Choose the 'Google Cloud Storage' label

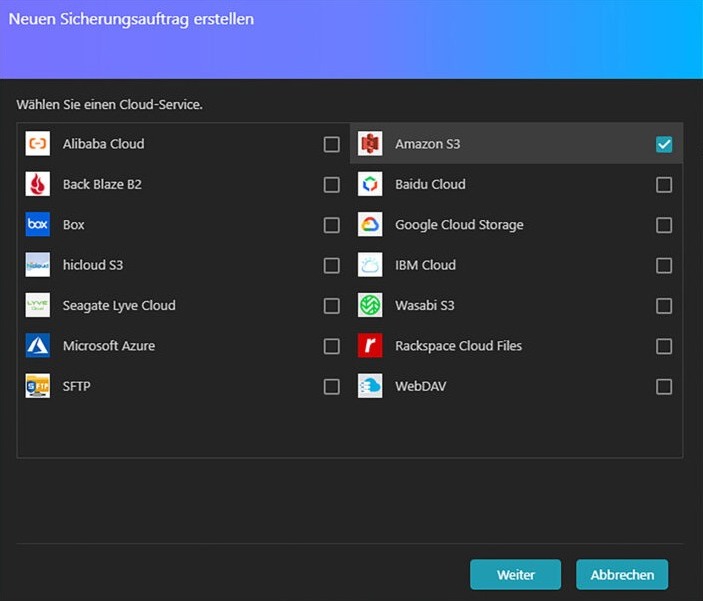point(459,225)
